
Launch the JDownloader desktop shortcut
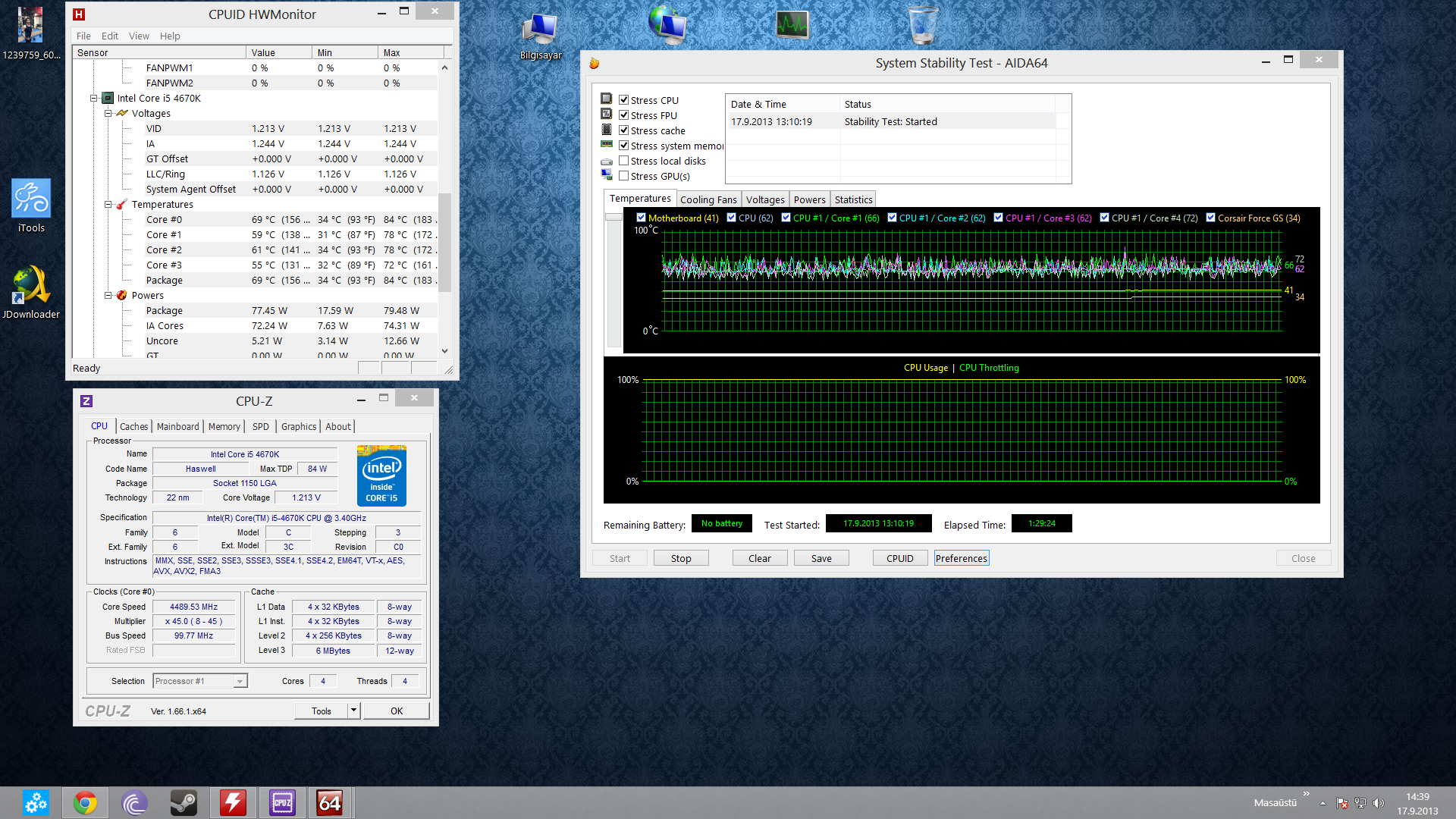31,292
